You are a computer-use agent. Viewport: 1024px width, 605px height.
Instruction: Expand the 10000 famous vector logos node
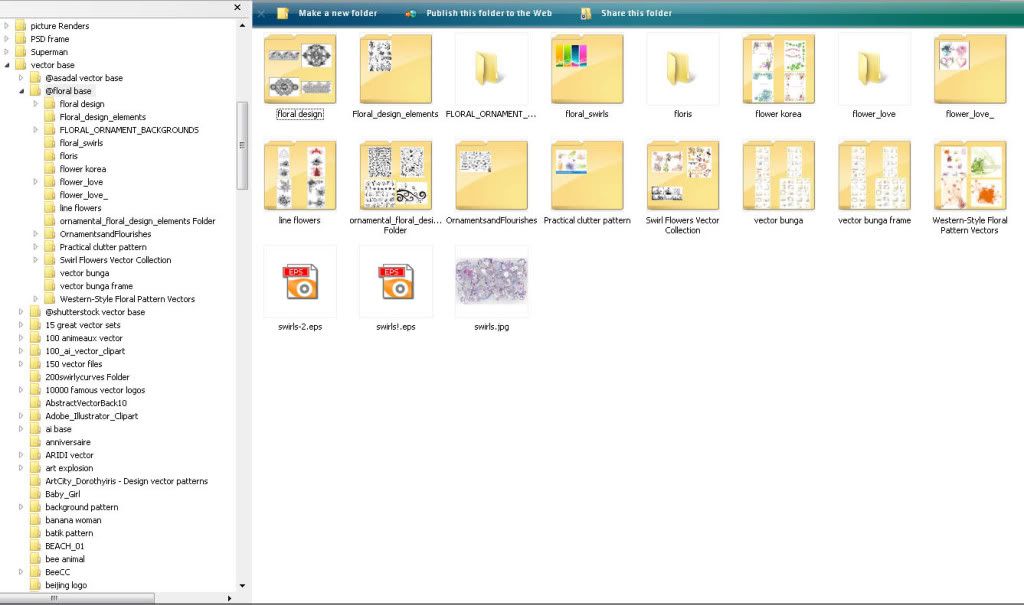point(22,390)
